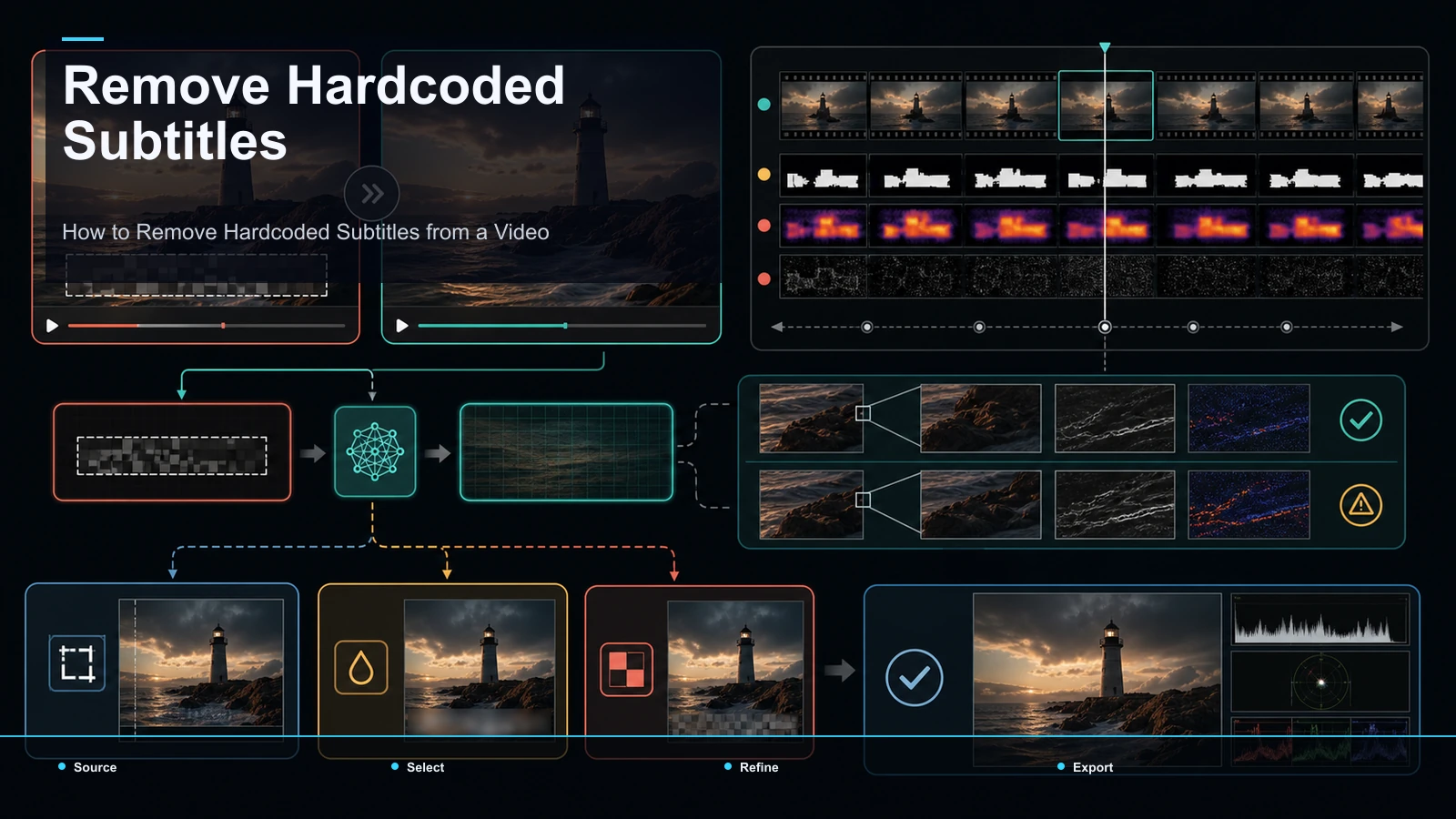Select the highlighted lighthouse frame thumbnail in filmstrip
The height and width of the screenshot is (819, 1456).
click(1106, 106)
